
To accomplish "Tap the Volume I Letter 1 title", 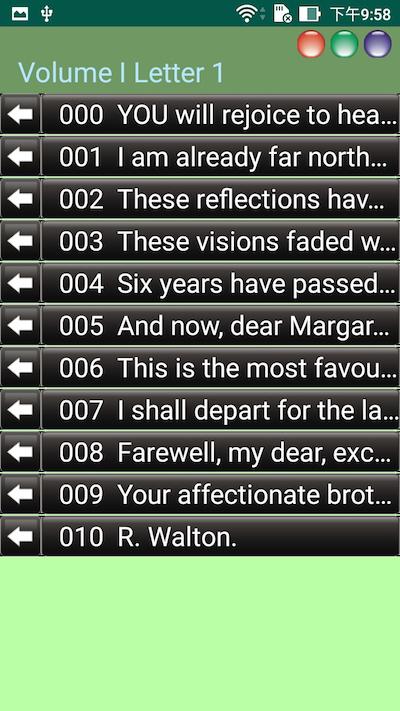I will point(121,73).
